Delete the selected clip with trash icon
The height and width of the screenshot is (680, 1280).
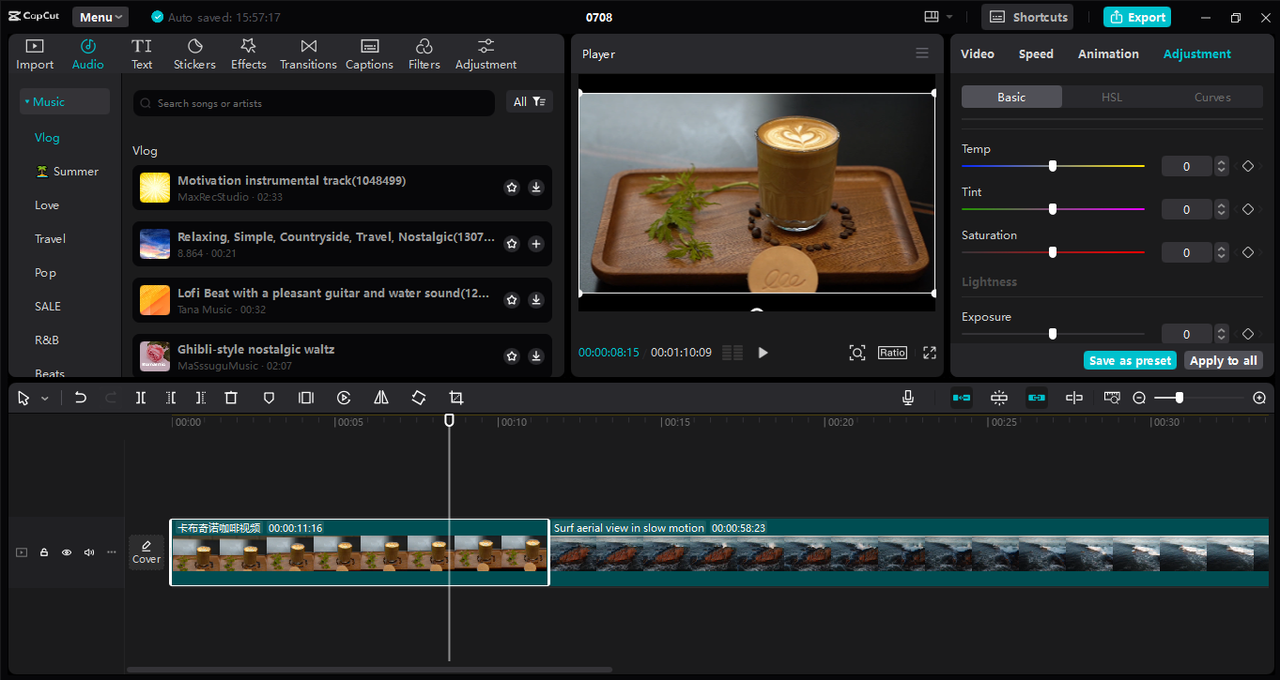(x=231, y=398)
